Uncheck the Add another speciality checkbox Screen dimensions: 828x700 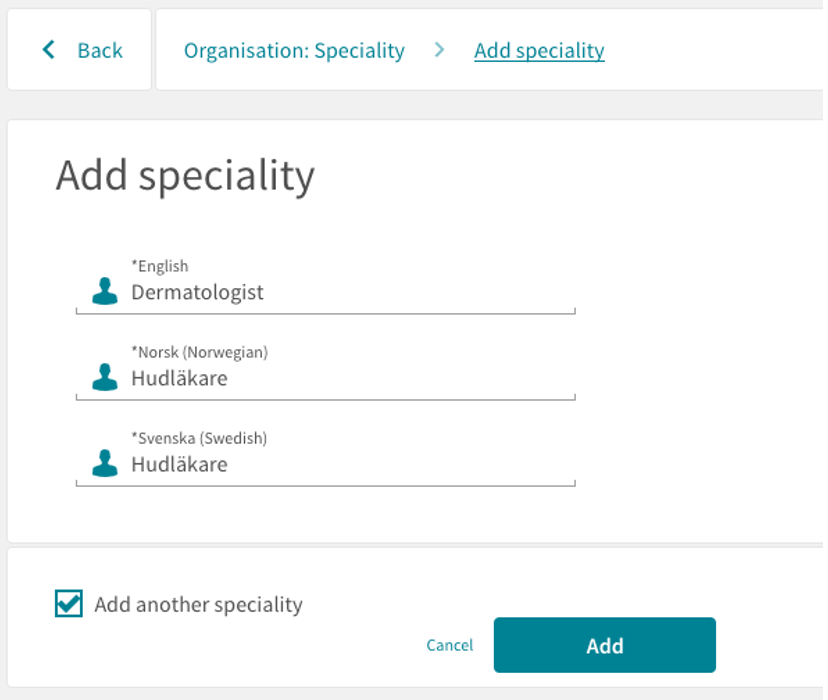[x=69, y=603]
